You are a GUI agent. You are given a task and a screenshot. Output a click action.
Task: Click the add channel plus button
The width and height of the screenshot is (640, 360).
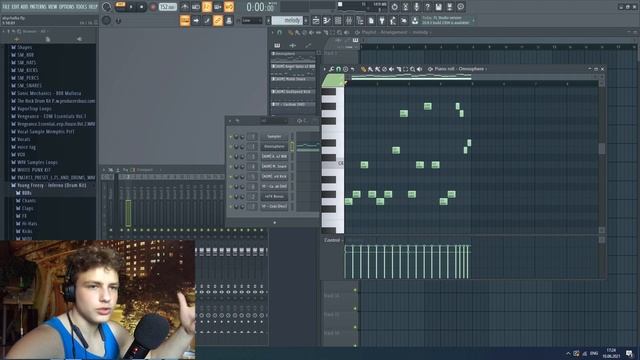(274, 222)
